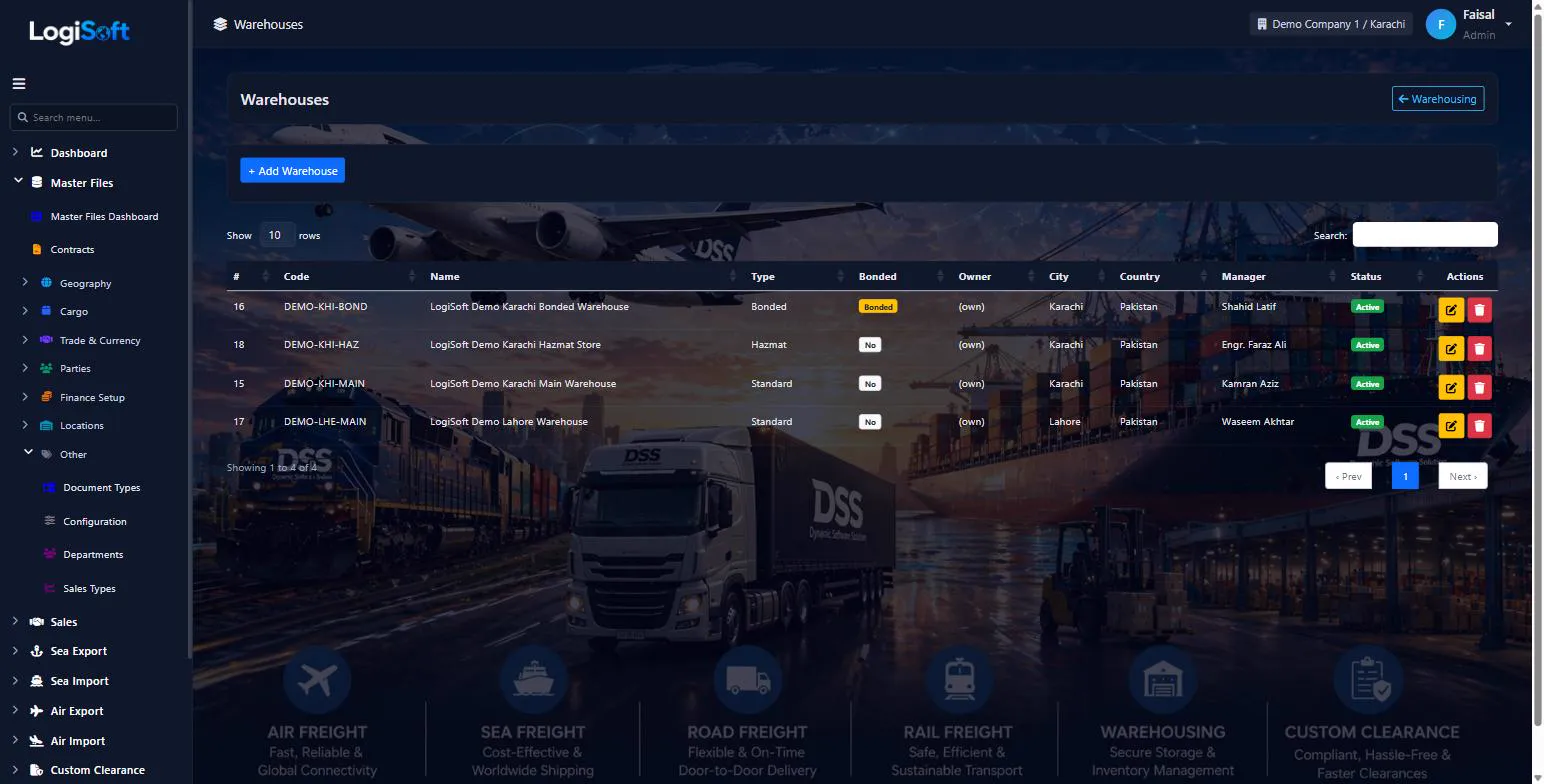Edit the DEMO-KHI-HAZ warehouse
The height and width of the screenshot is (784, 1544).
[1451, 348]
